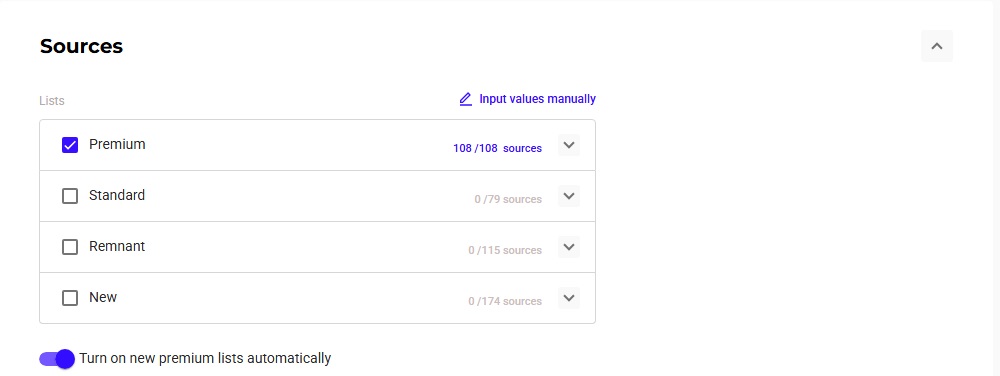Click the 0 /115 sources count
This screenshot has height=376, width=1000.
point(505,250)
